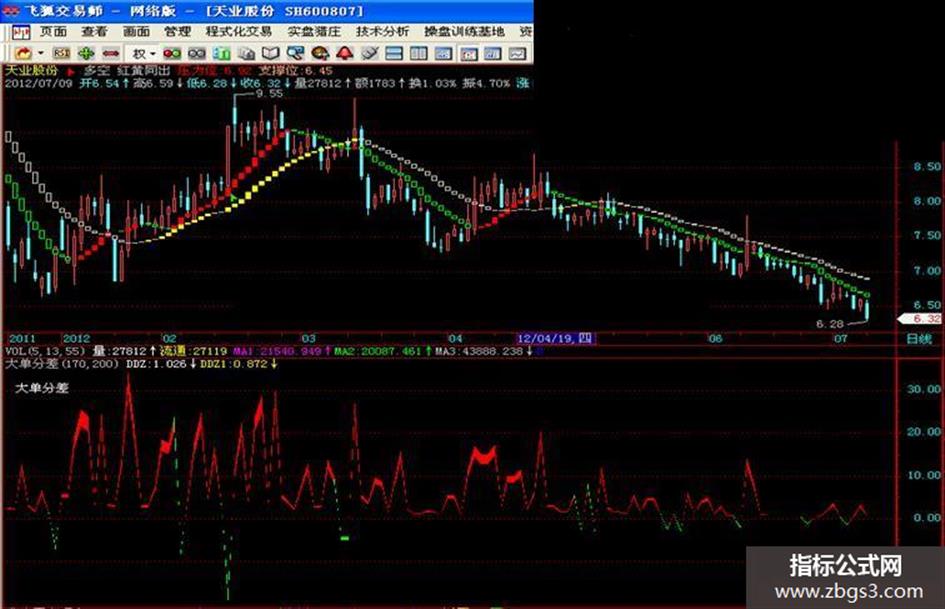Click the open book toolbar icon

tap(271, 54)
